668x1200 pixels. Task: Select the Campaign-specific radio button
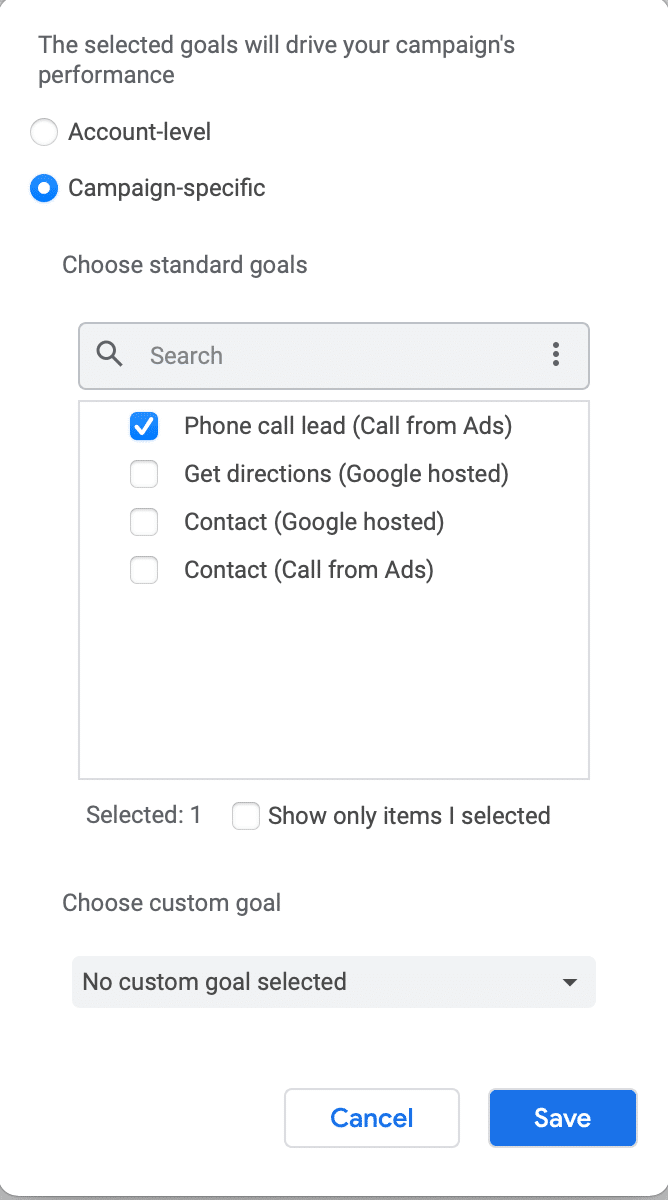point(44,188)
